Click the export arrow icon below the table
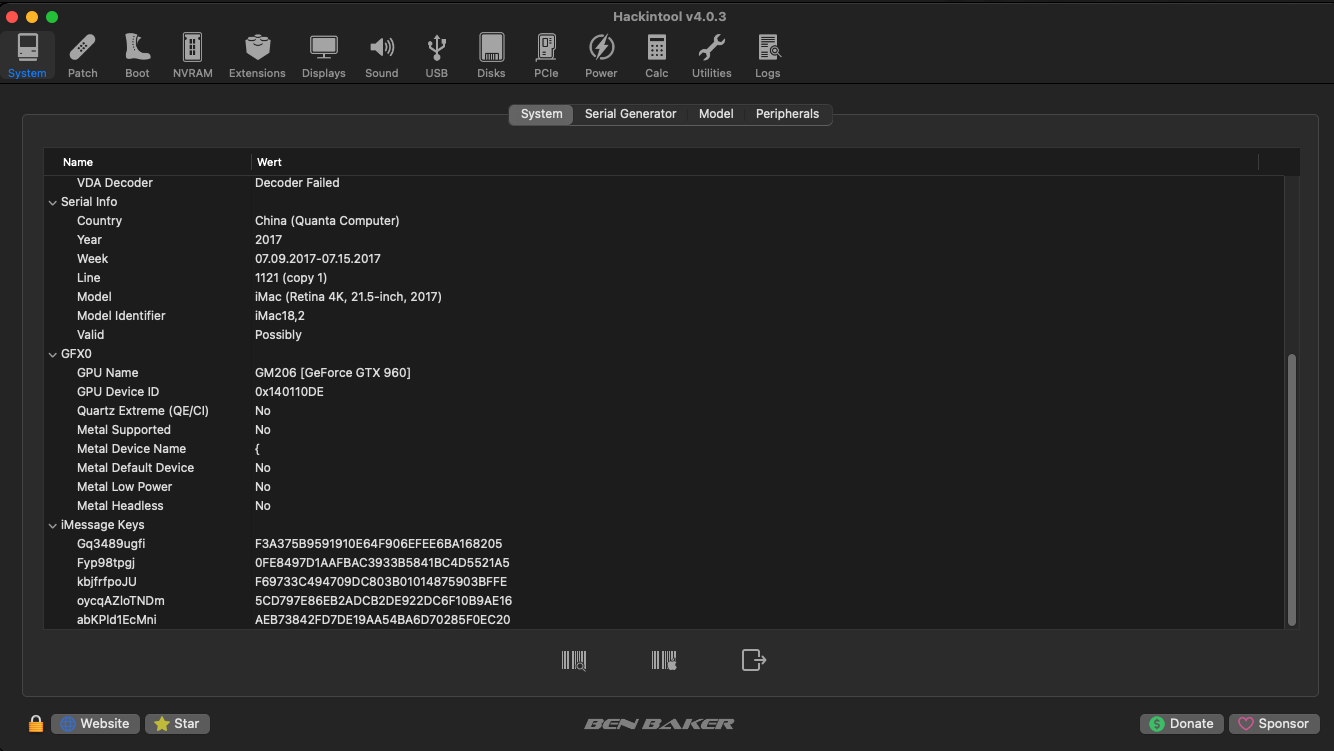 pos(754,660)
